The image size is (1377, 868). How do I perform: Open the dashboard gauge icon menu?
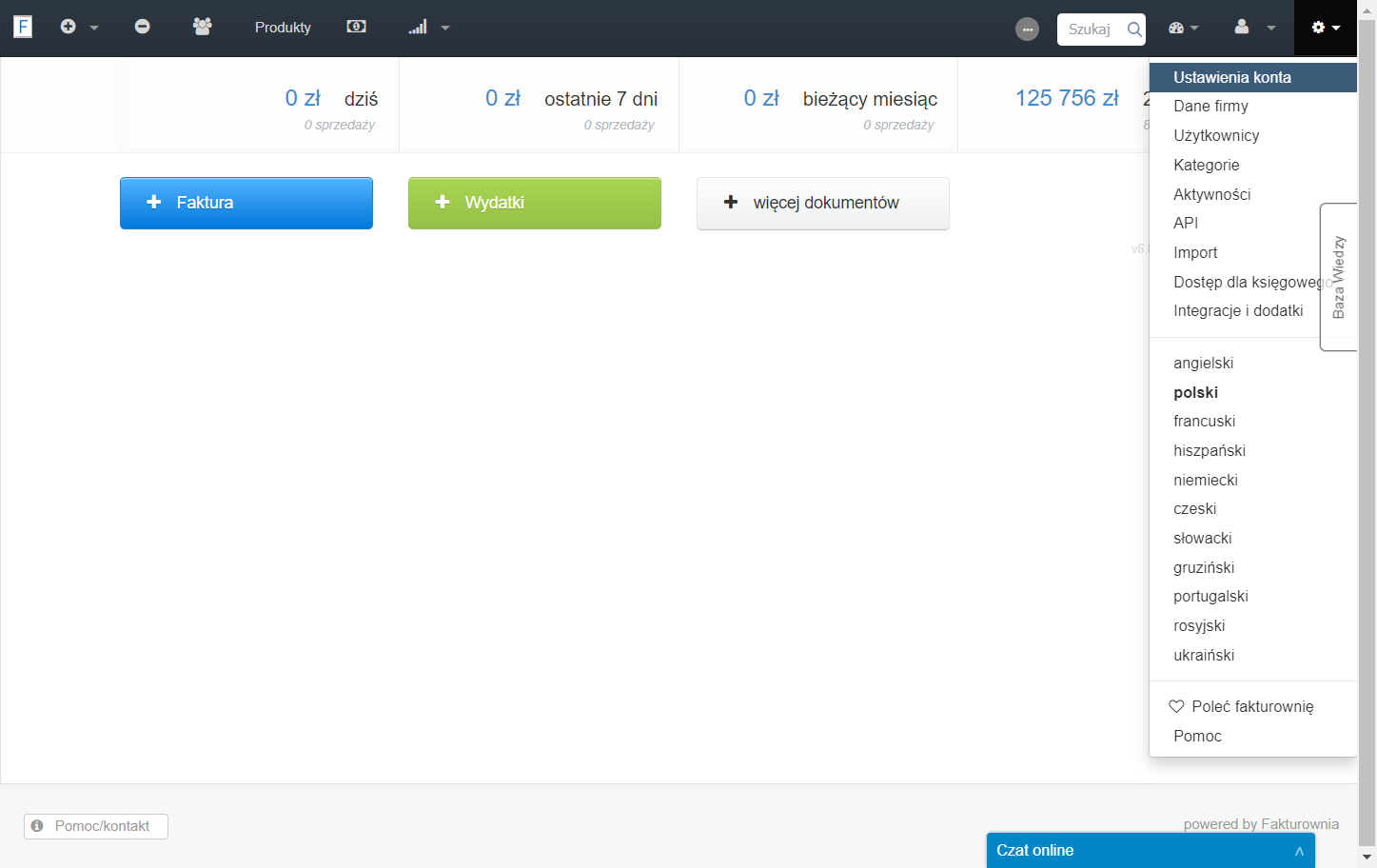click(x=1176, y=28)
